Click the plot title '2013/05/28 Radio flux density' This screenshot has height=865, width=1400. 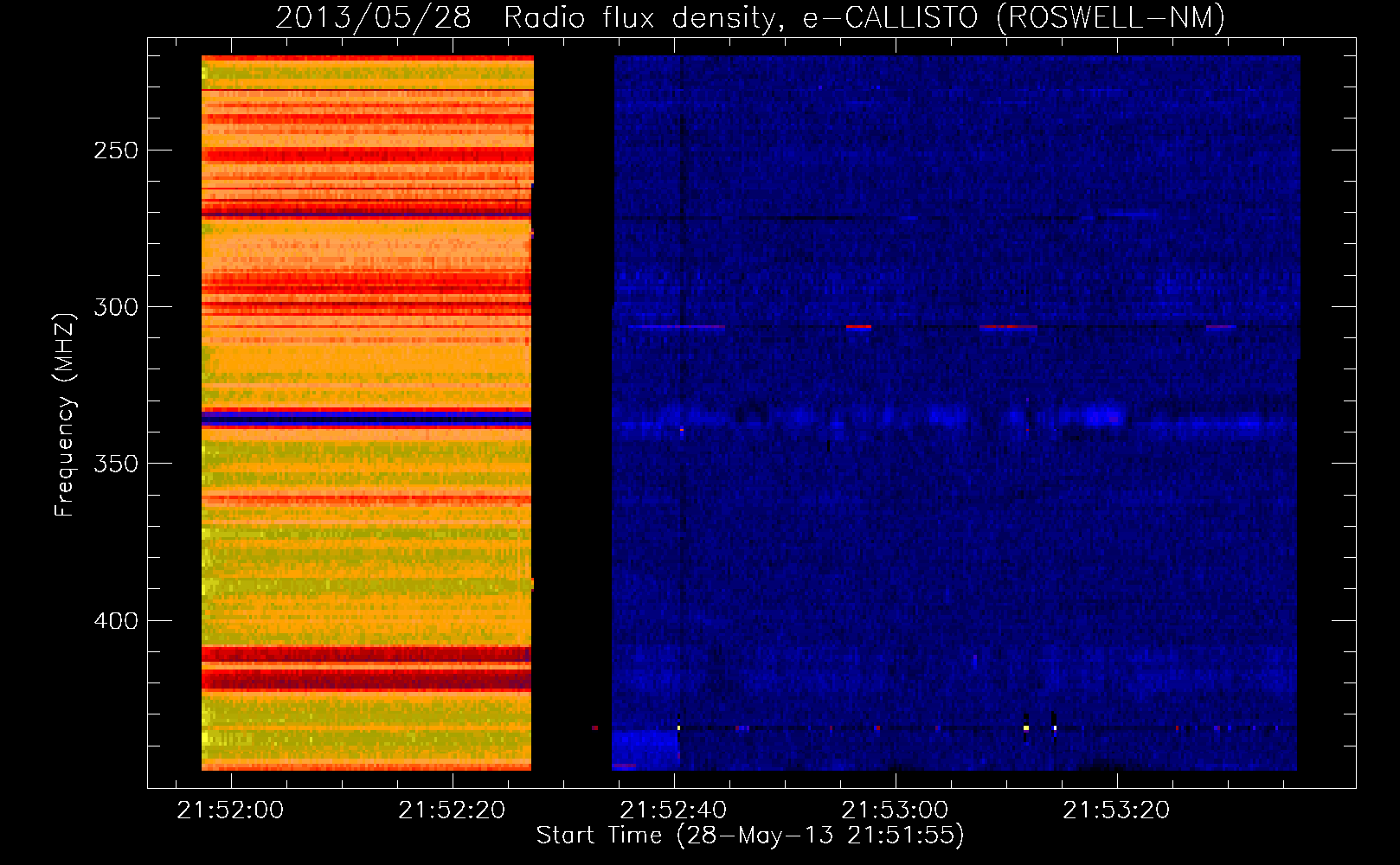coord(530,17)
